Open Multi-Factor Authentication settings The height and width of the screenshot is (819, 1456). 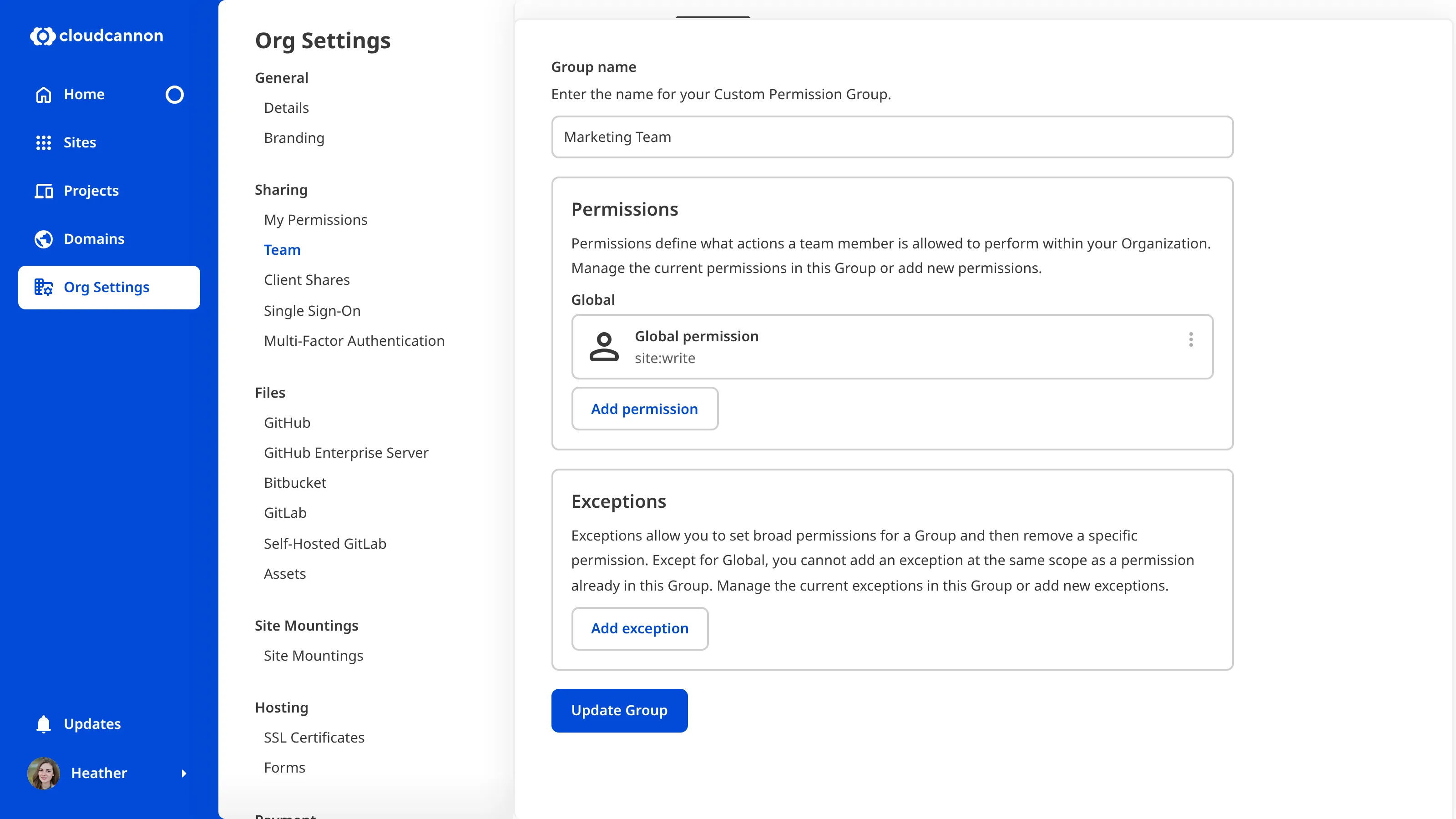tap(354, 340)
